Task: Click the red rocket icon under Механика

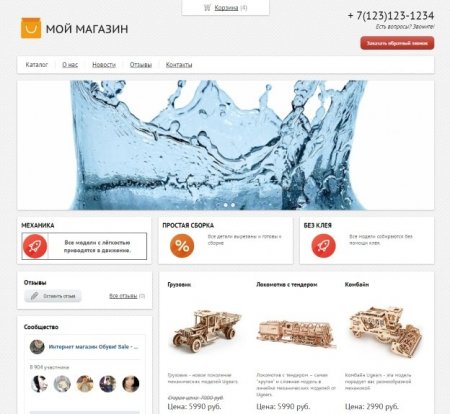Action: [35, 246]
